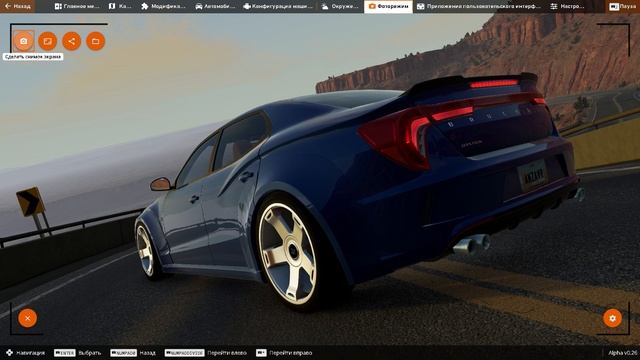The image size is (640, 360).
Task: Click the NUMPAD0 Назад hint
Action: coord(133,353)
